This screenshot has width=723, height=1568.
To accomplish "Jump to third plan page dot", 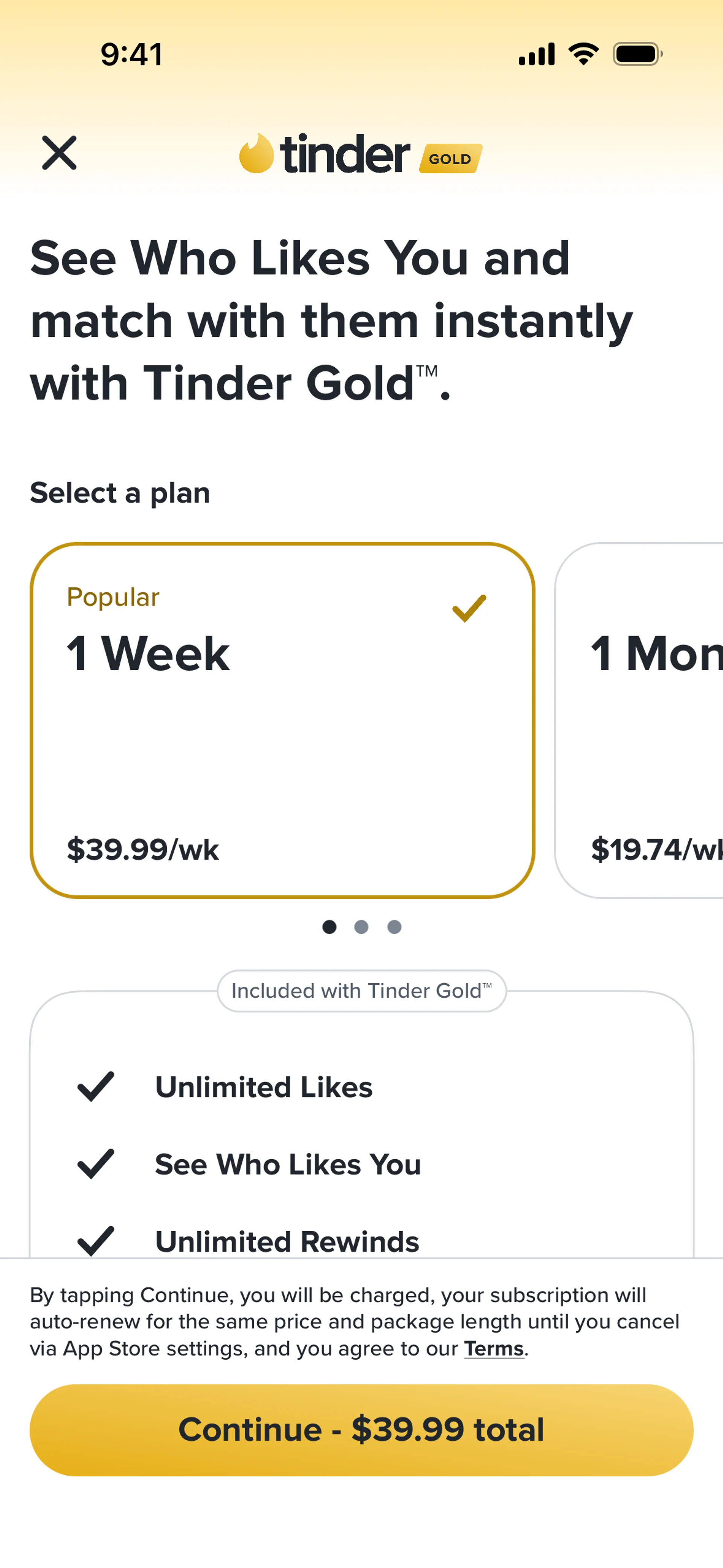I will point(394,926).
